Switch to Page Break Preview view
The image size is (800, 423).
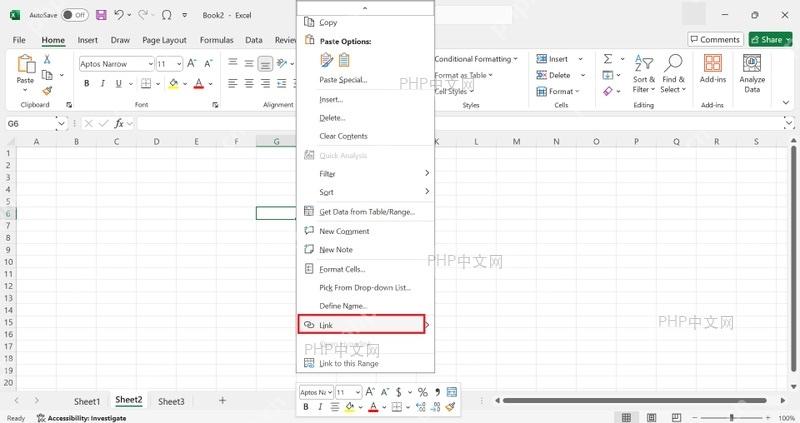coord(676,418)
